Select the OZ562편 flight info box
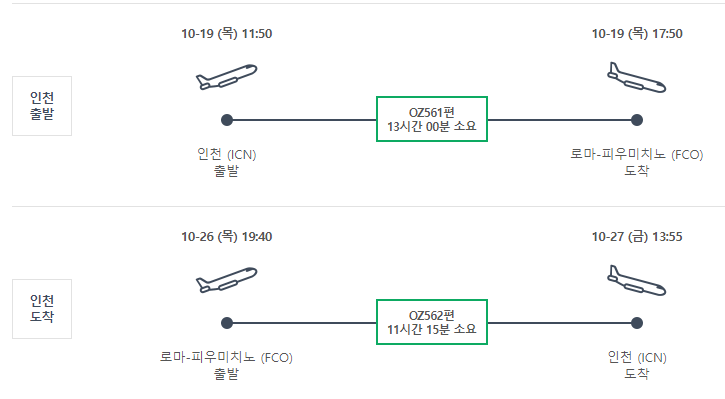The height and width of the screenshot is (399, 725). pos(432,322)
